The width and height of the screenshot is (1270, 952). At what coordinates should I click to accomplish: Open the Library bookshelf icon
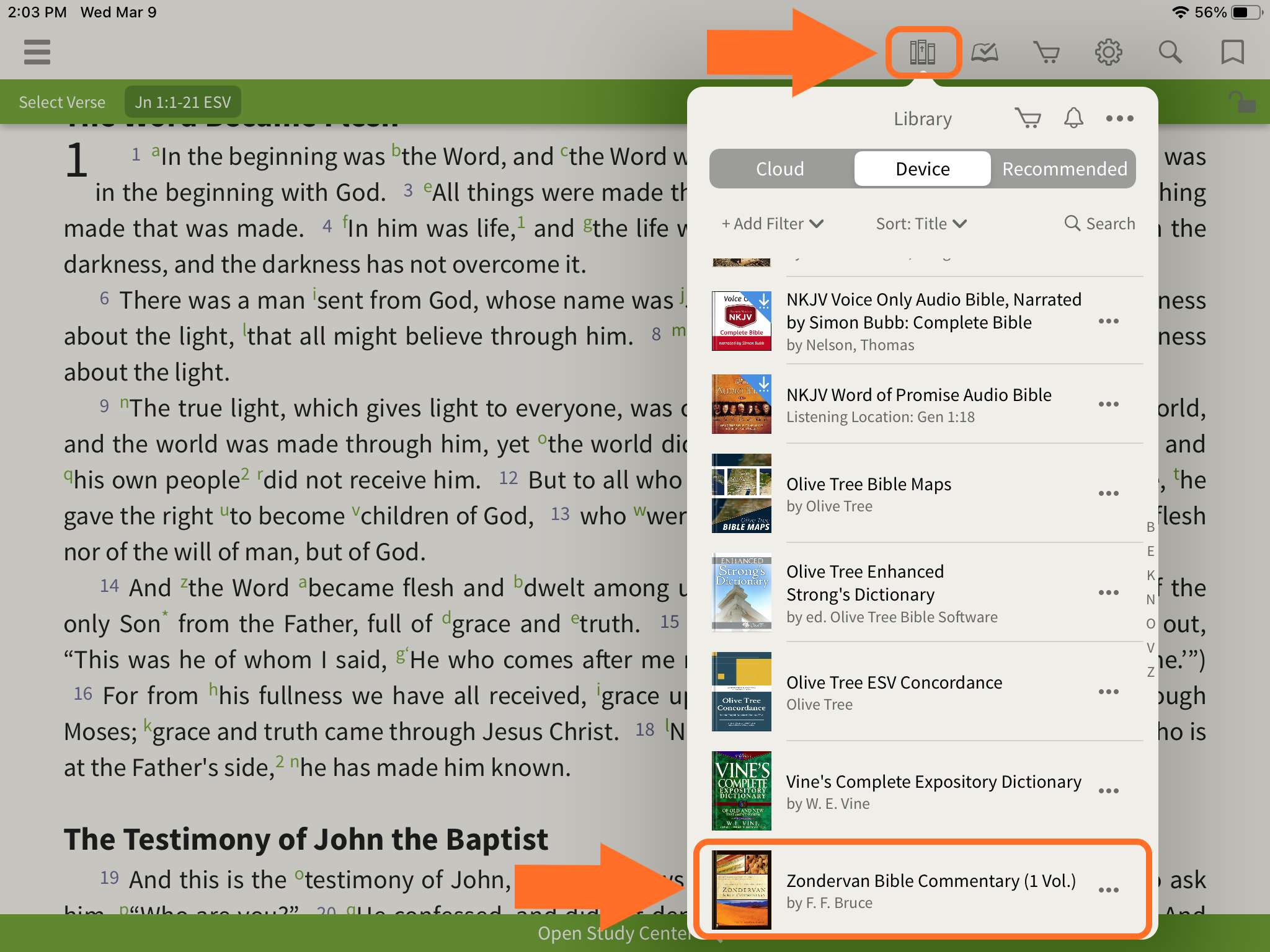(x=923, y=52)
